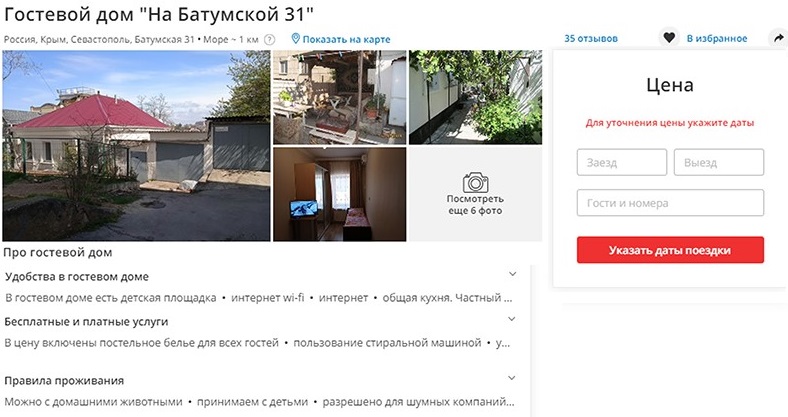Expand Удобства в гостевом доме section
This screenshot has width=788, height=417.
(x=512, y=274)
